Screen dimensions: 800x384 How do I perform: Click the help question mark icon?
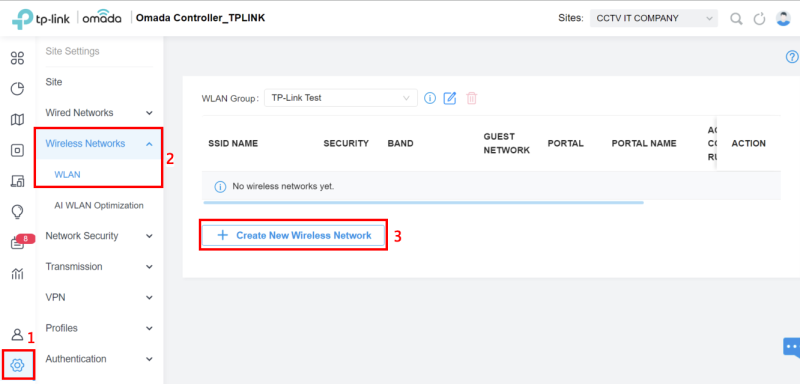[792, 57]
